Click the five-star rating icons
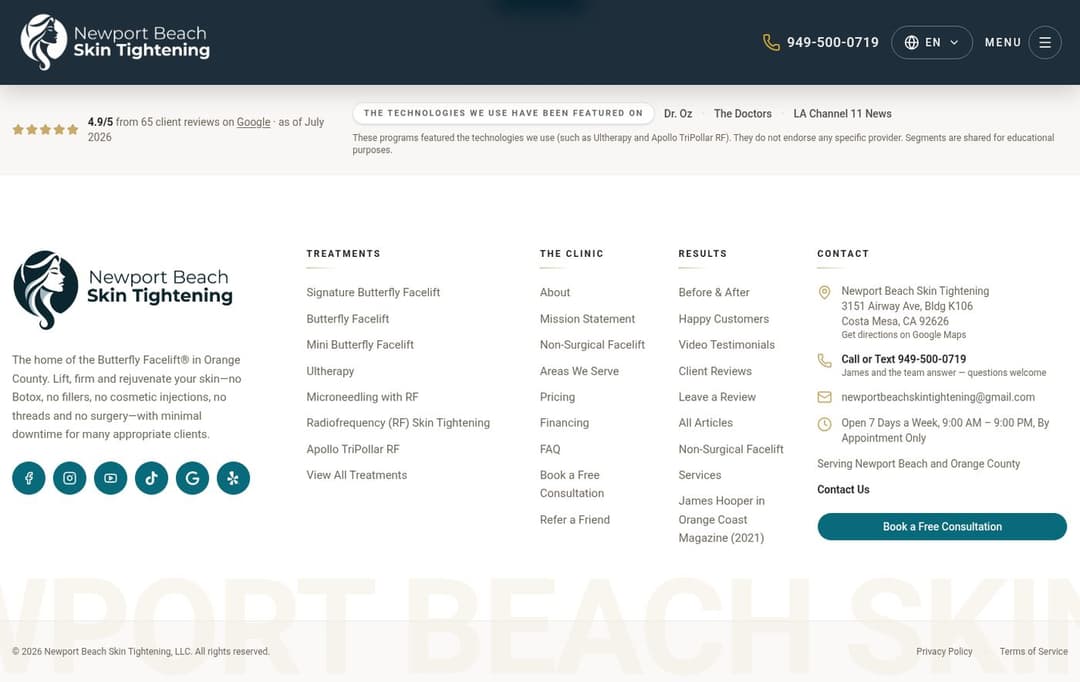The image size is (1080, 682). point(45,130)
